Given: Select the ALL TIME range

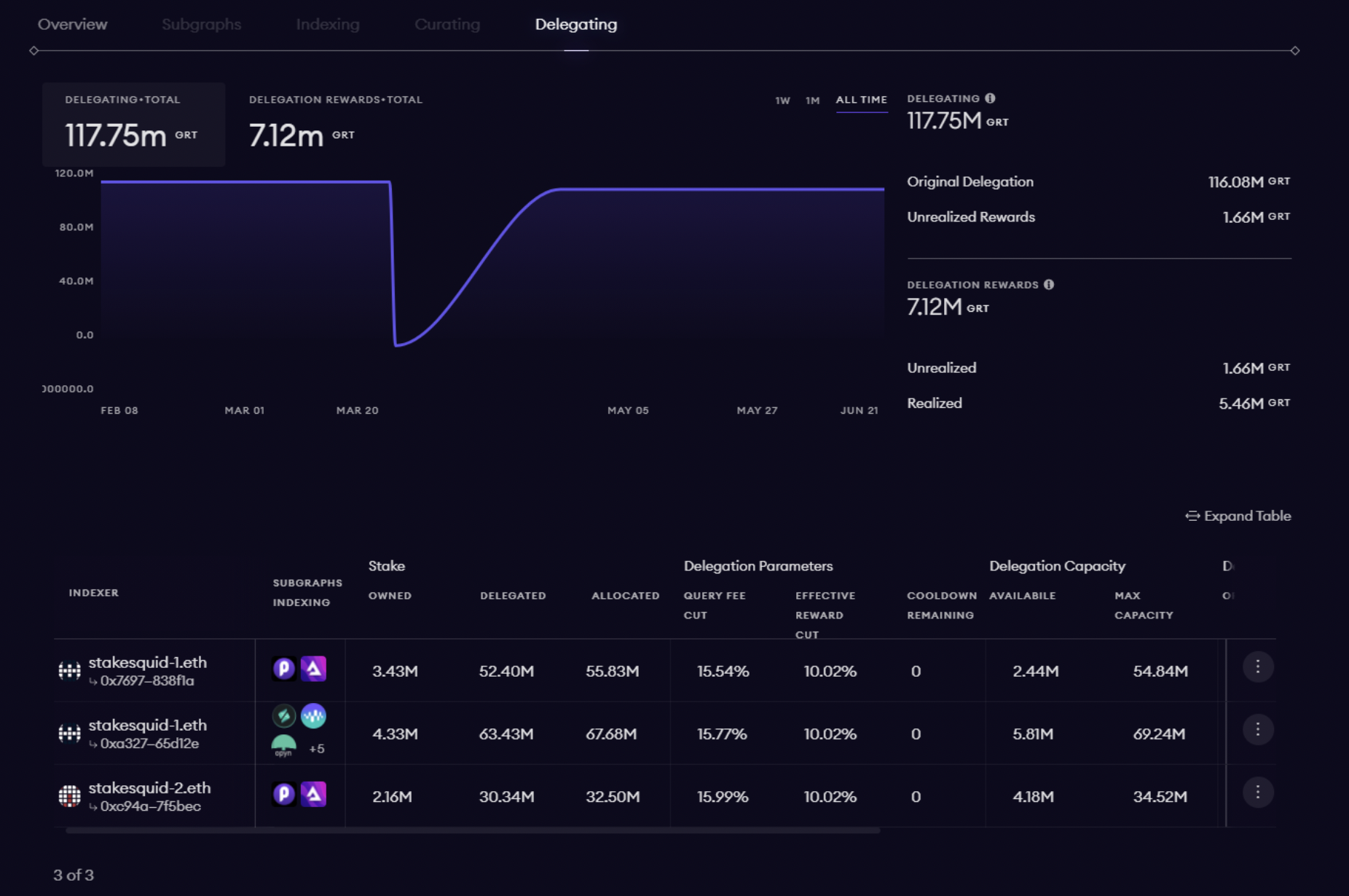Looking at the screenshot, I should (x=861, y=100).
